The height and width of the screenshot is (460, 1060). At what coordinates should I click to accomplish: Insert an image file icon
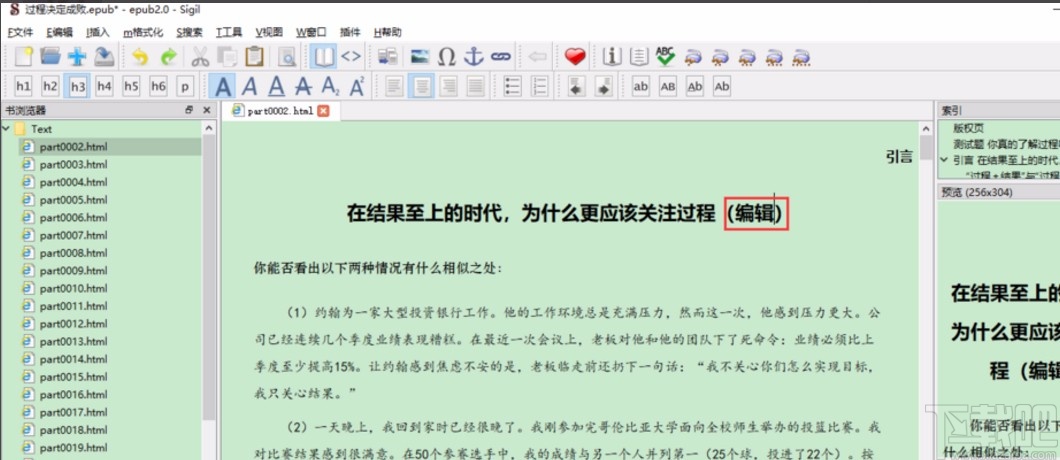click(420, 57)
